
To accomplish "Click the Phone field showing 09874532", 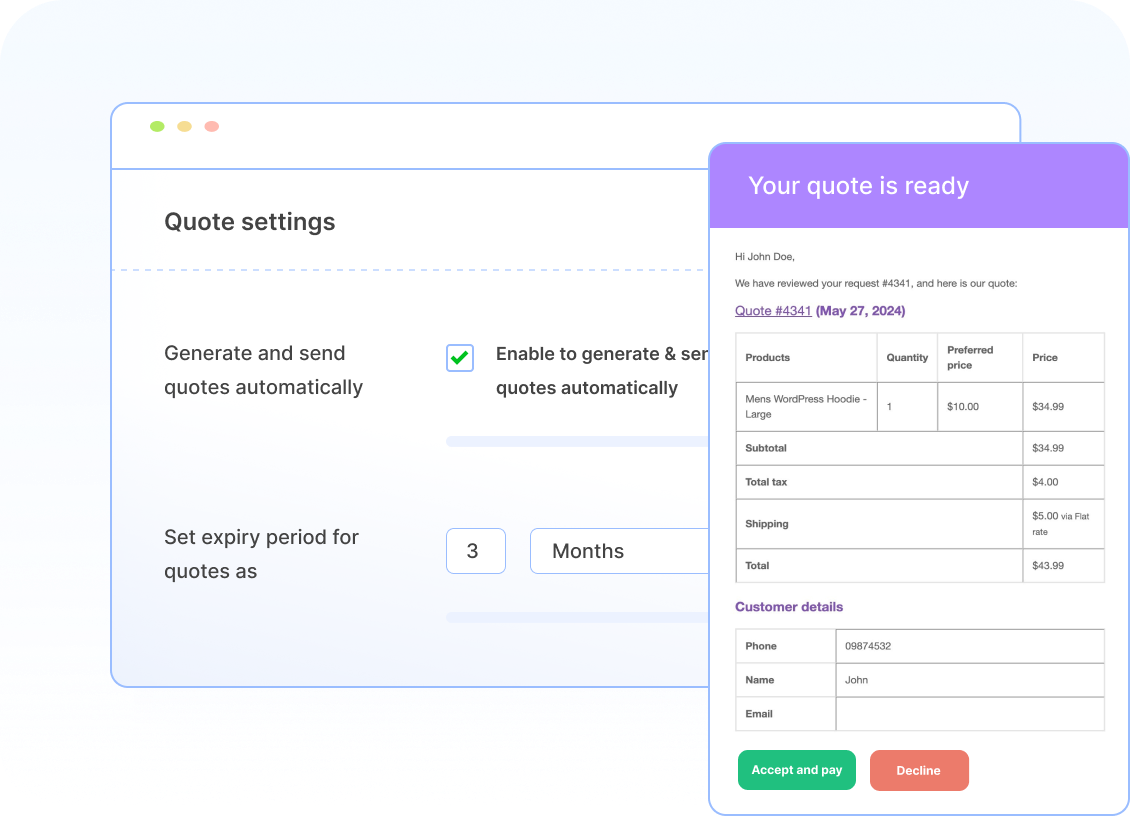I will [x=970, y=646].
